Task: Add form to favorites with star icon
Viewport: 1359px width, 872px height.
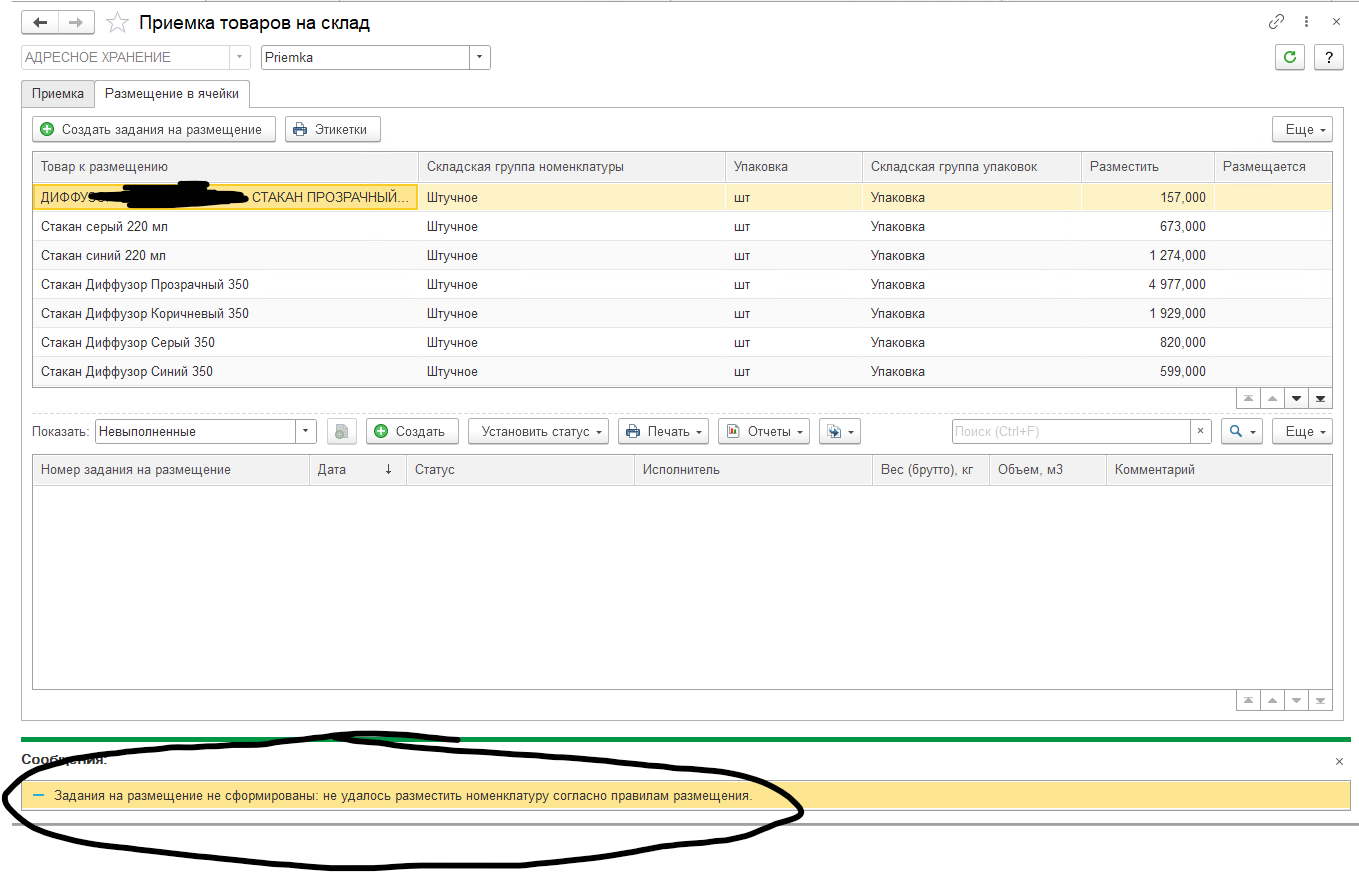Action: pos(117,23)
